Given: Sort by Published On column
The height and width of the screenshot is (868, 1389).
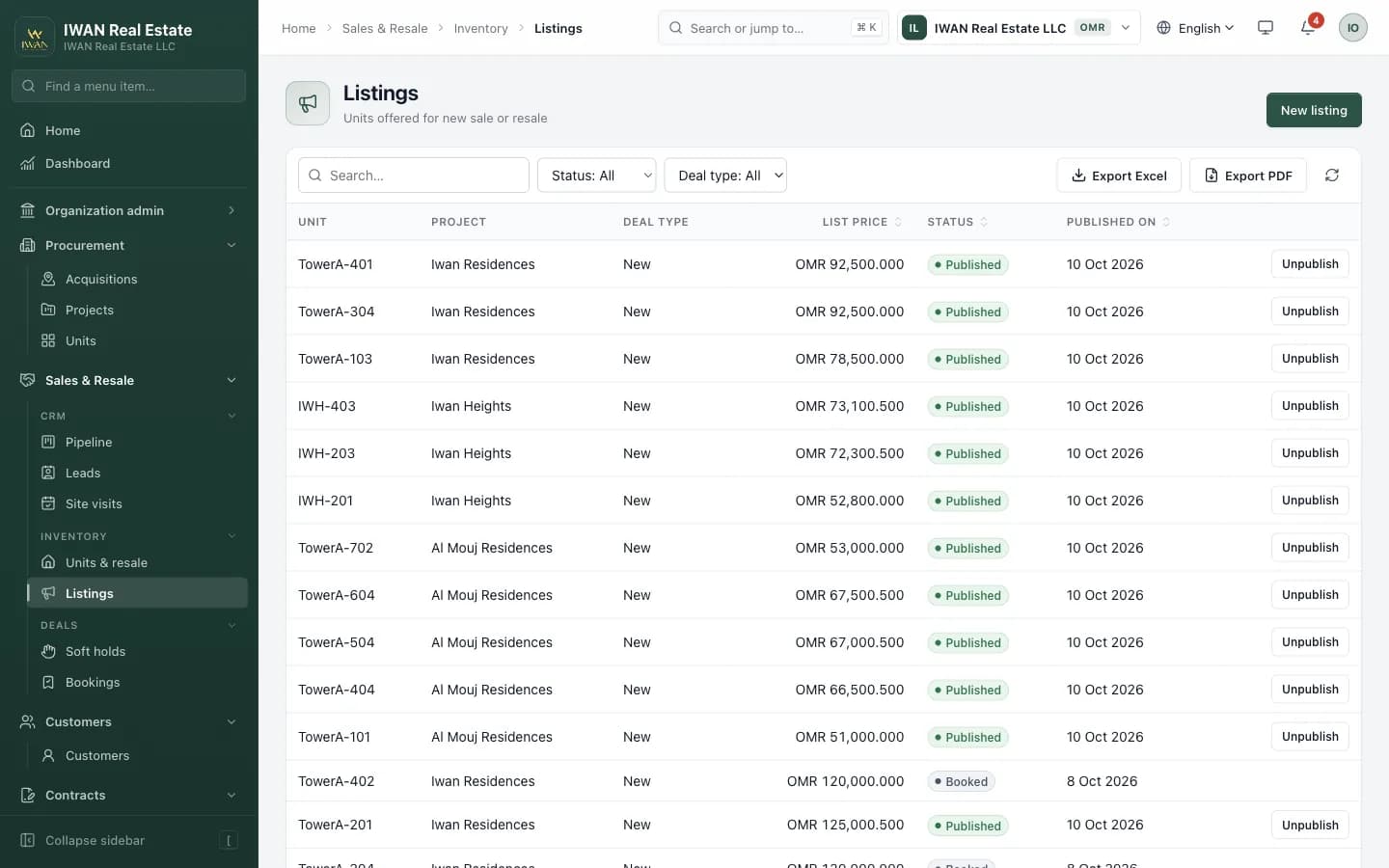Looking at the screenshot, I should [1118, 222].
